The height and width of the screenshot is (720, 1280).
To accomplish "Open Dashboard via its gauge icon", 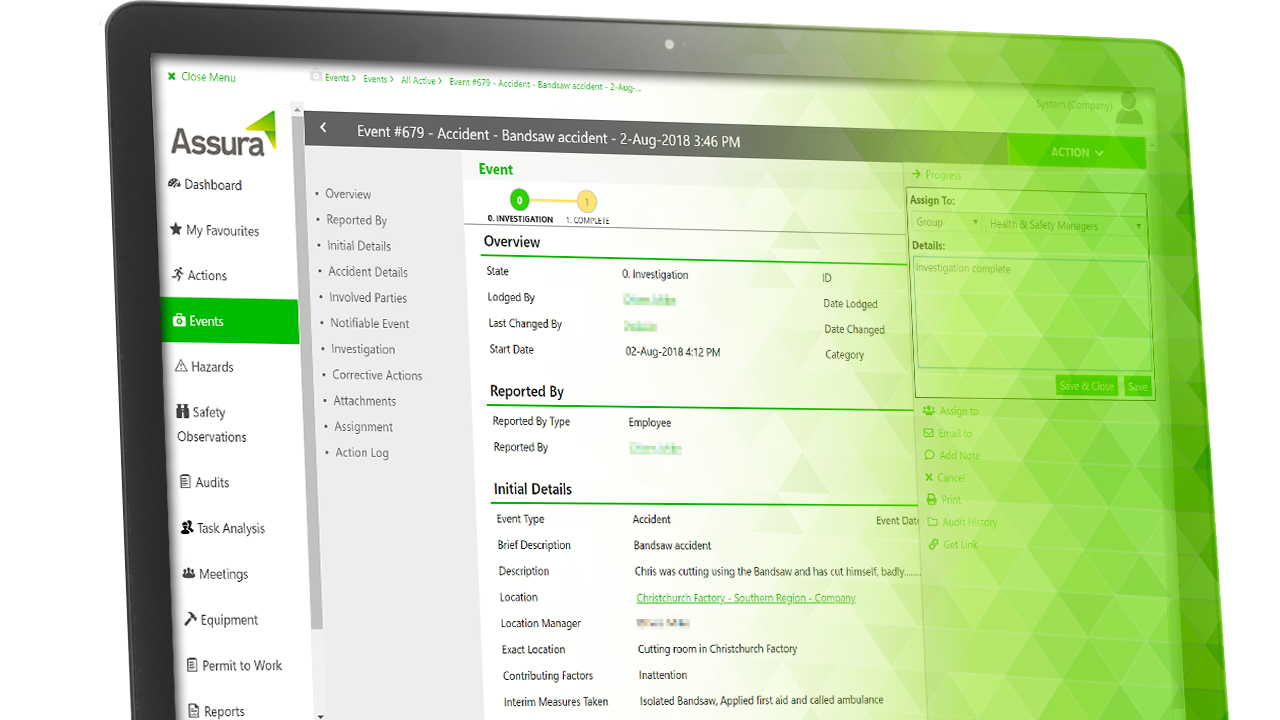I will point(174,184).
